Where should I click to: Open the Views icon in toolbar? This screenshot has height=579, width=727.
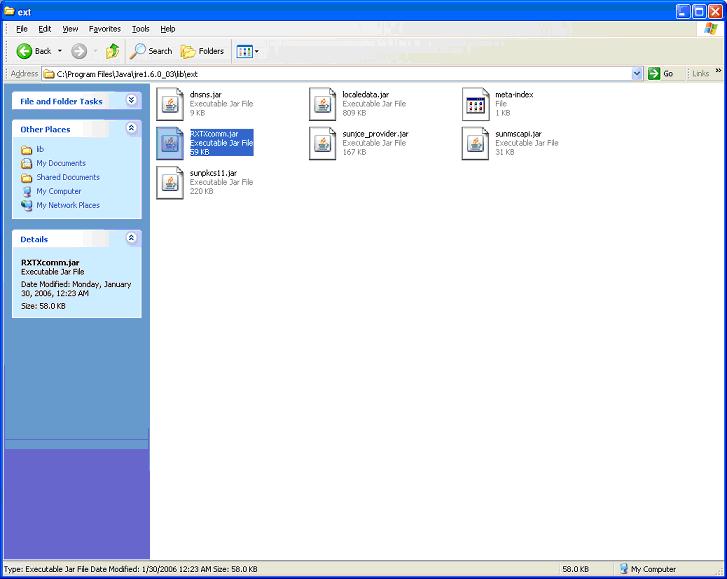pyautogui.click(x=244, y=51)
